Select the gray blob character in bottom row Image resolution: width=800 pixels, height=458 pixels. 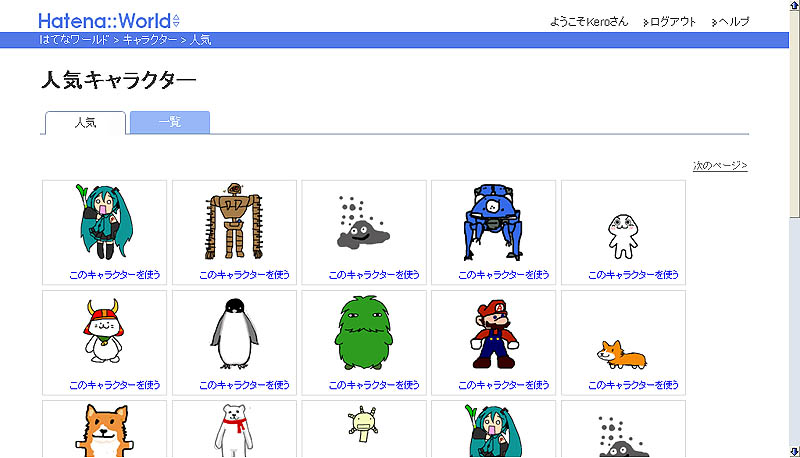pyautogui.click(x=623, y=437)
